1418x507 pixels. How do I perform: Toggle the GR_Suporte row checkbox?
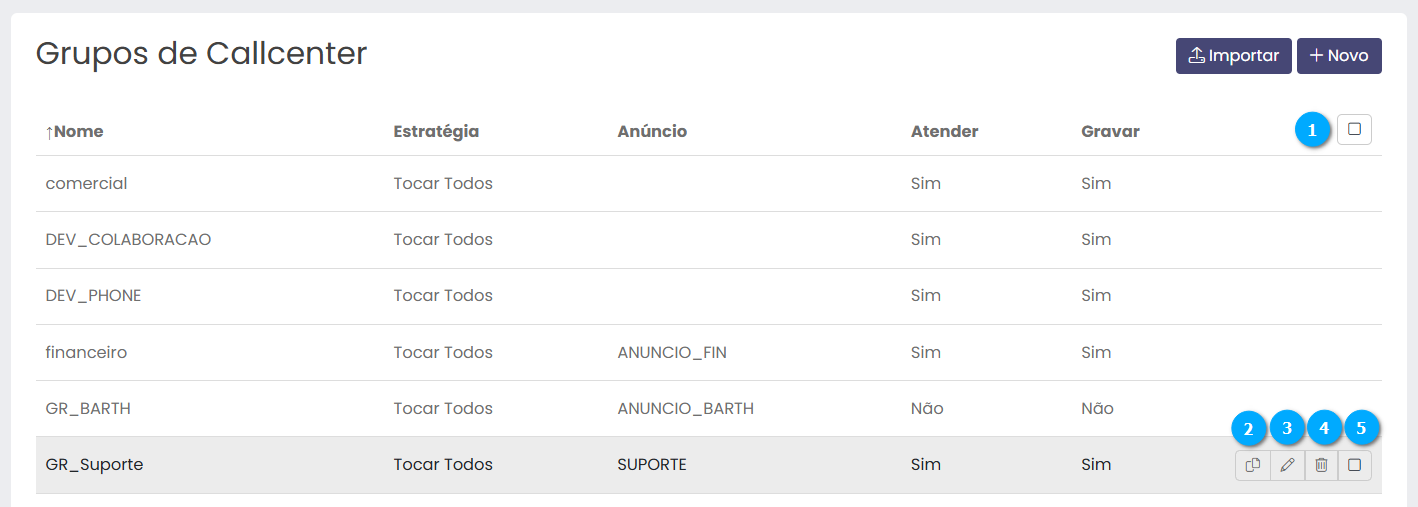(x=1355, y=465)
